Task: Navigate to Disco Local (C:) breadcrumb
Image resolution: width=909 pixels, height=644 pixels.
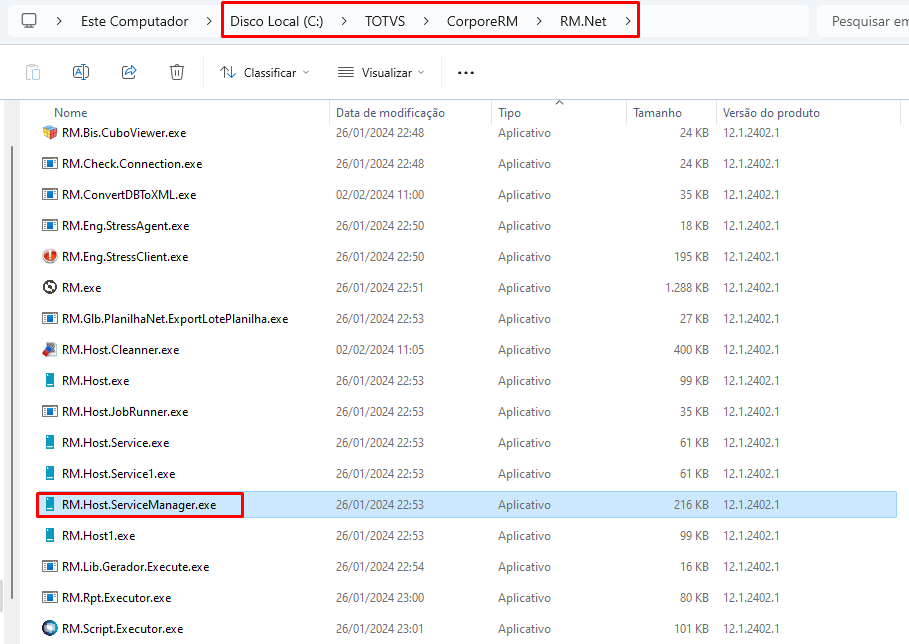Action: [x=277, y=21]
